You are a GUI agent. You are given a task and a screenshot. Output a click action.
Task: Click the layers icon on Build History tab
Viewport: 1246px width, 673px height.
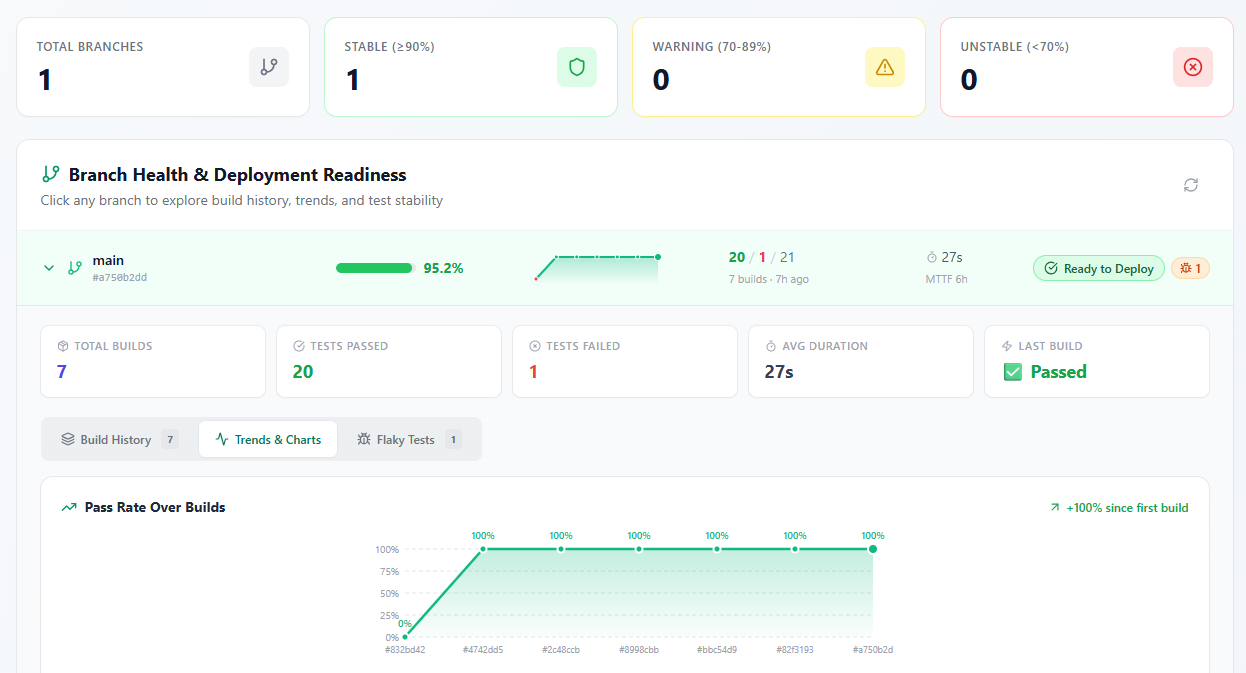pyautogui.click(x=68, y=439)
